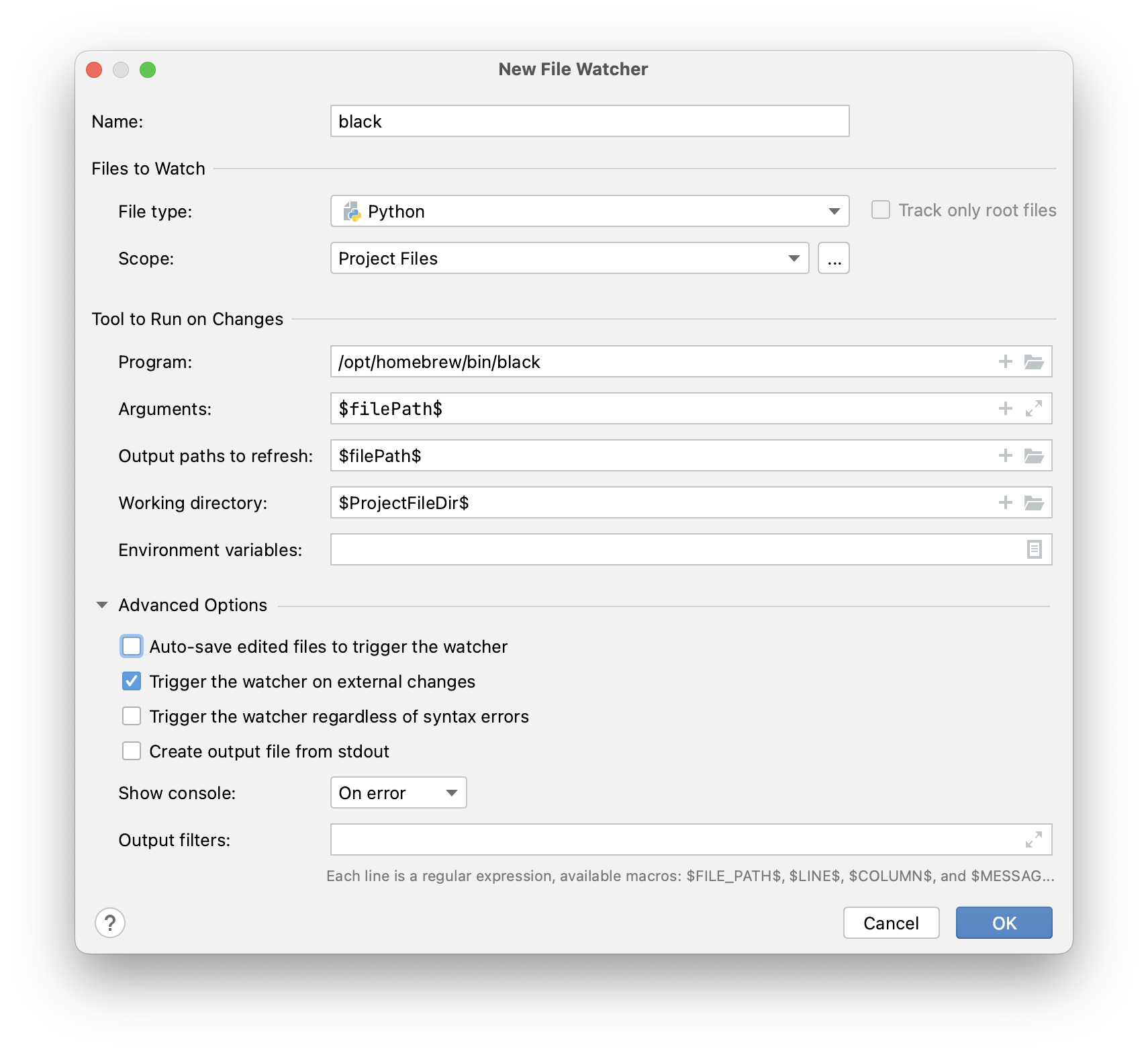Viewport: 1148px width, 1053px height.
Task: Click the green zoom window button
Action: pos(148,70)
